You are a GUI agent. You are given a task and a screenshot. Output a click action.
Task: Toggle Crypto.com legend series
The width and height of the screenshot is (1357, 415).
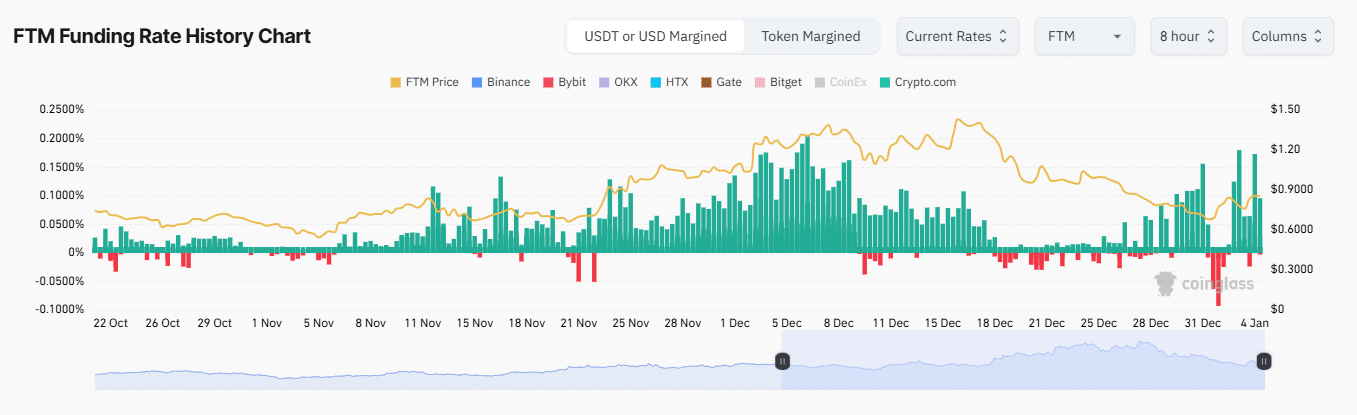click(x=916, y=82)
